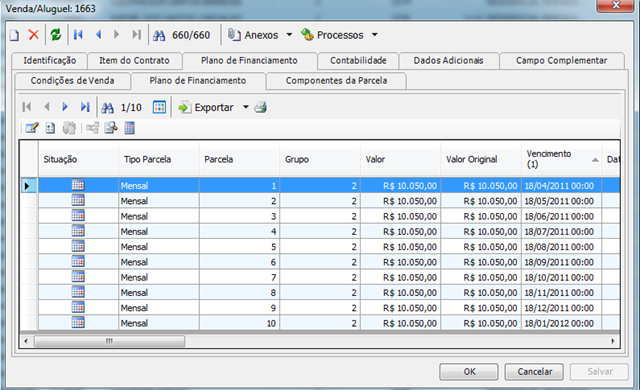Go to previous record in main toolbar
This screenshot has width=640, height=390.
(98, 35)
